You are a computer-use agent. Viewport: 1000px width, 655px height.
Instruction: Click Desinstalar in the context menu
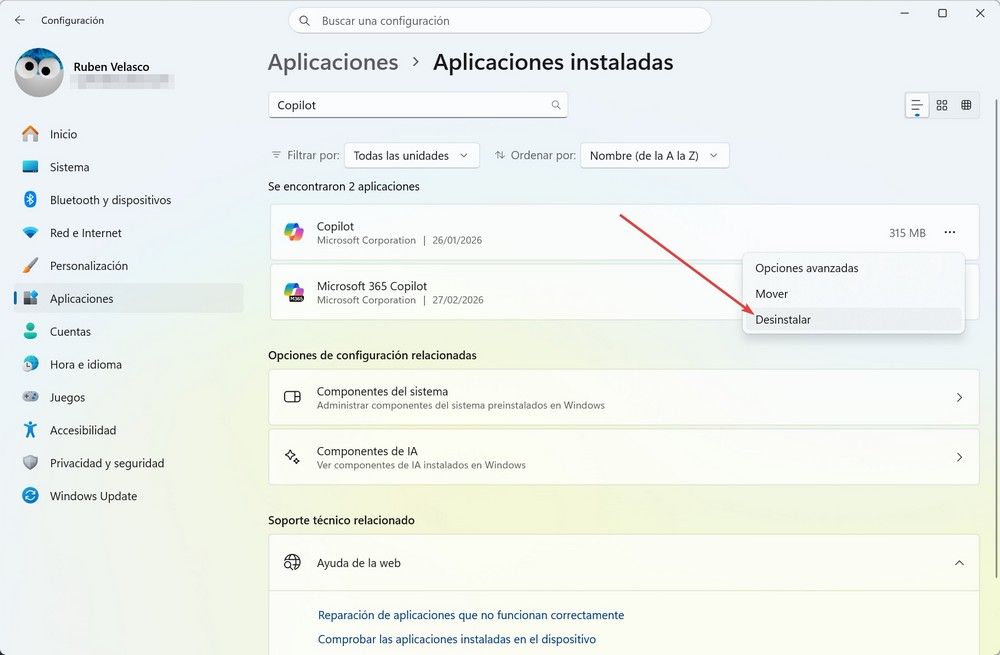[x=785, y=319]
